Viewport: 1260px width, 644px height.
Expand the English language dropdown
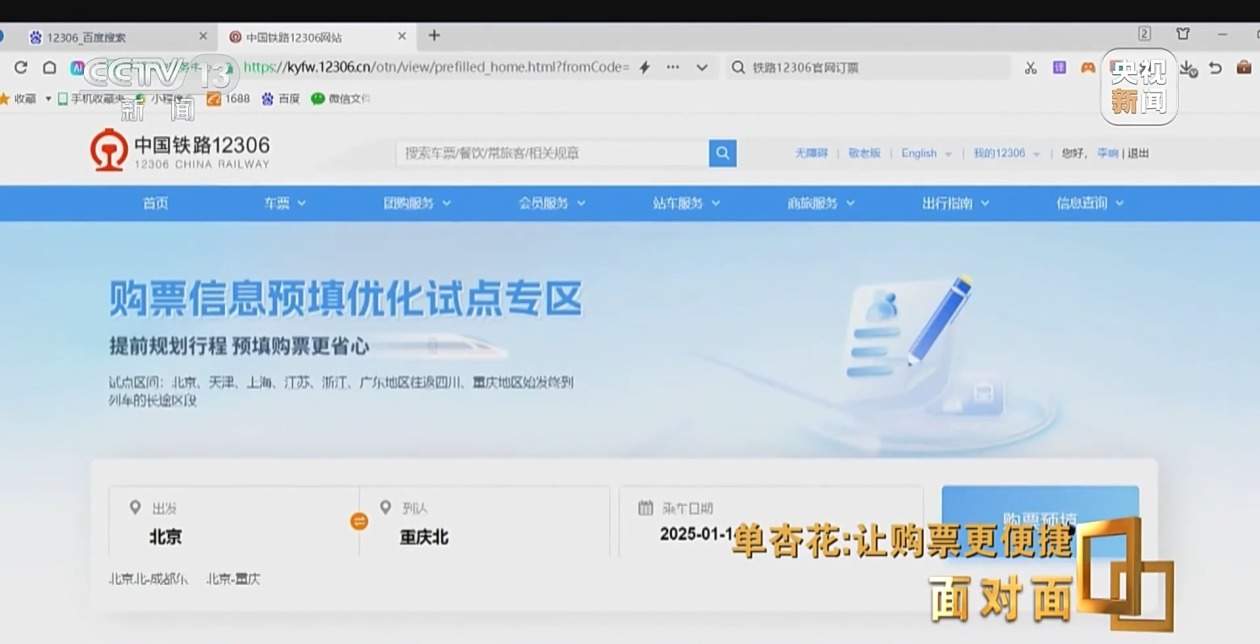pos(919,153)
